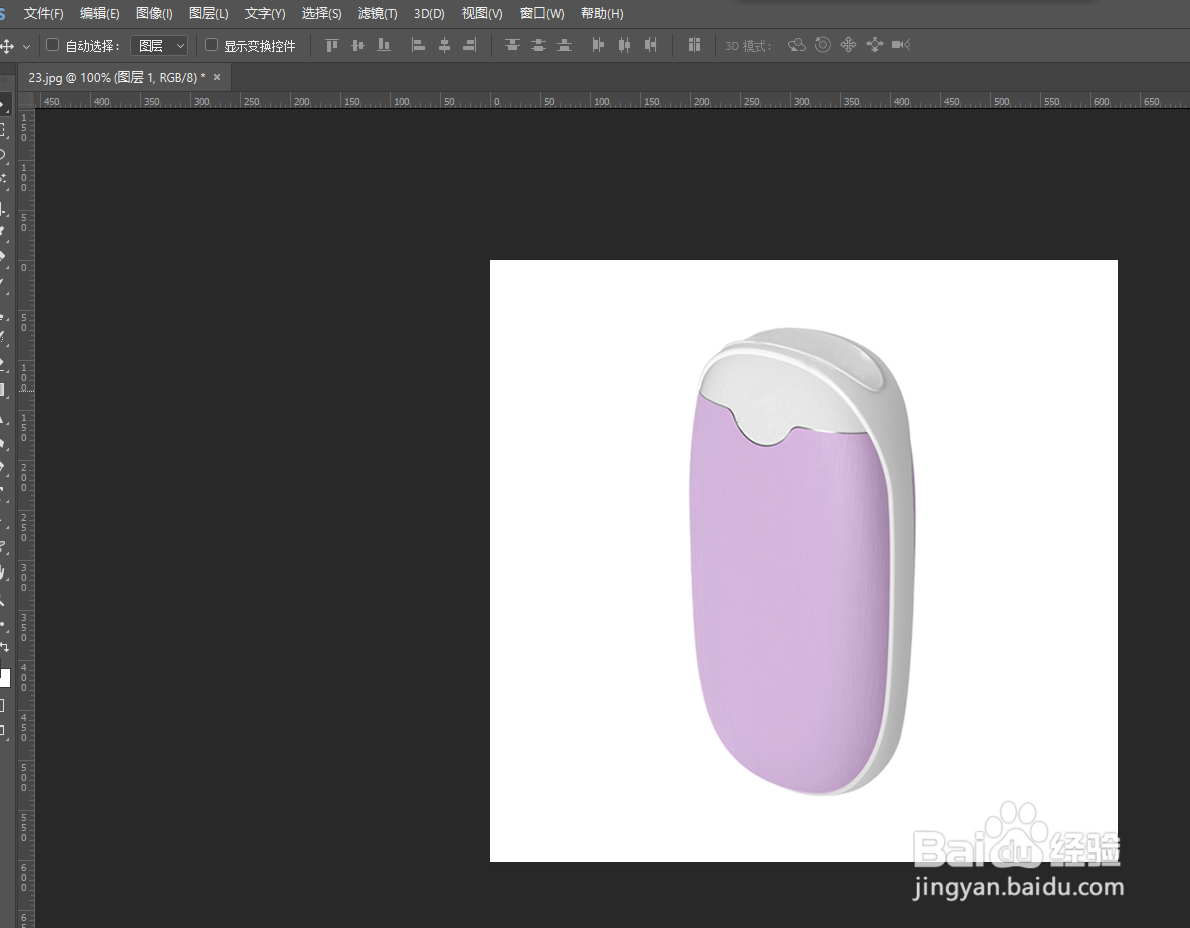Open the 选择(S) menu
The width and height of the screenshot is (1190, 928).
[x=321, y=14]
